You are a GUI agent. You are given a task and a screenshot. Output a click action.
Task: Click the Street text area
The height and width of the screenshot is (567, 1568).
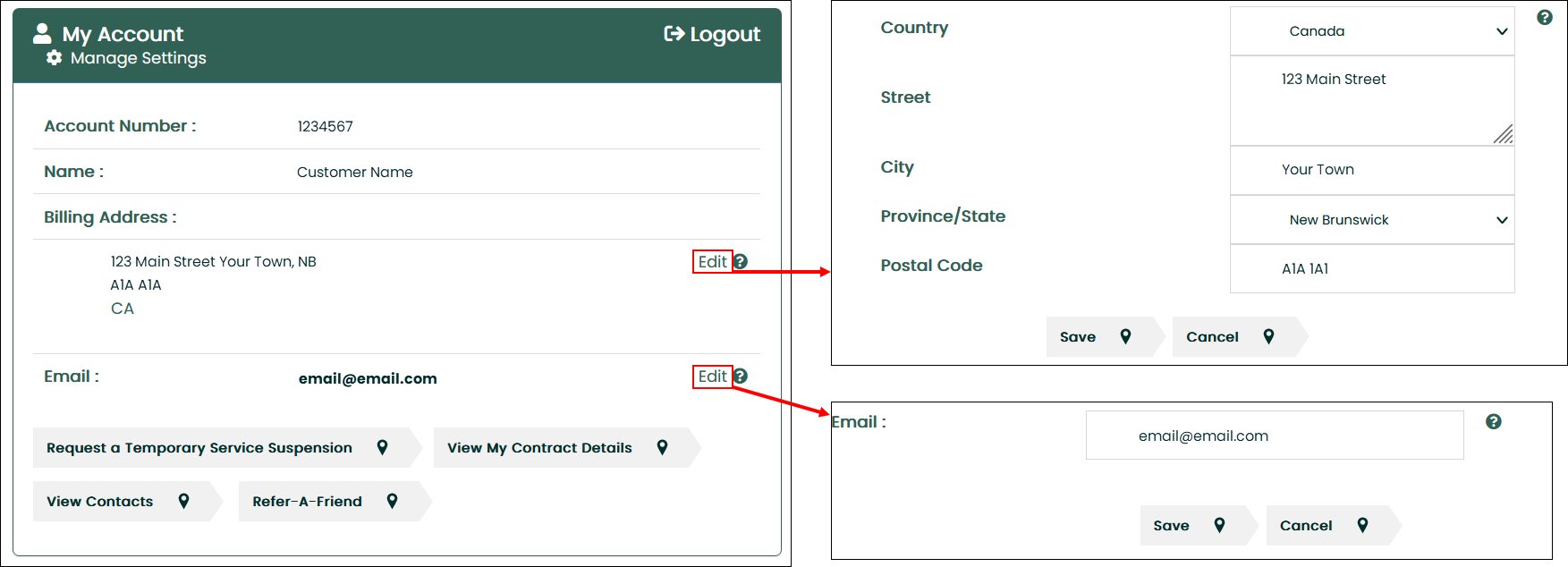coord(1371,100)
